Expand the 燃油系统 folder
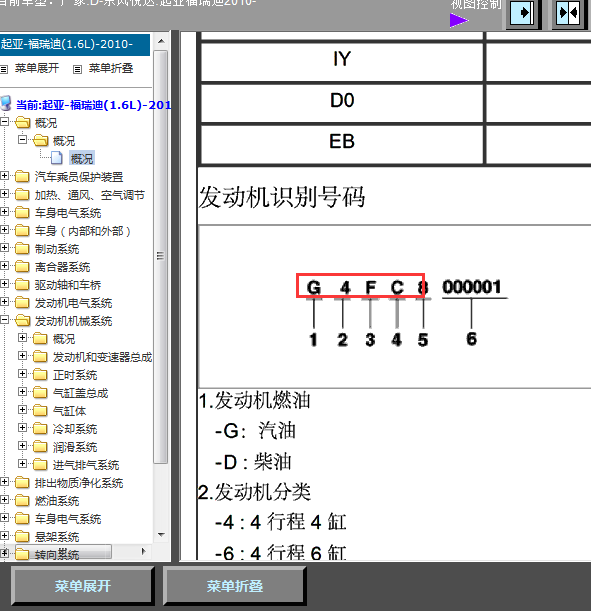 [4, 500]
